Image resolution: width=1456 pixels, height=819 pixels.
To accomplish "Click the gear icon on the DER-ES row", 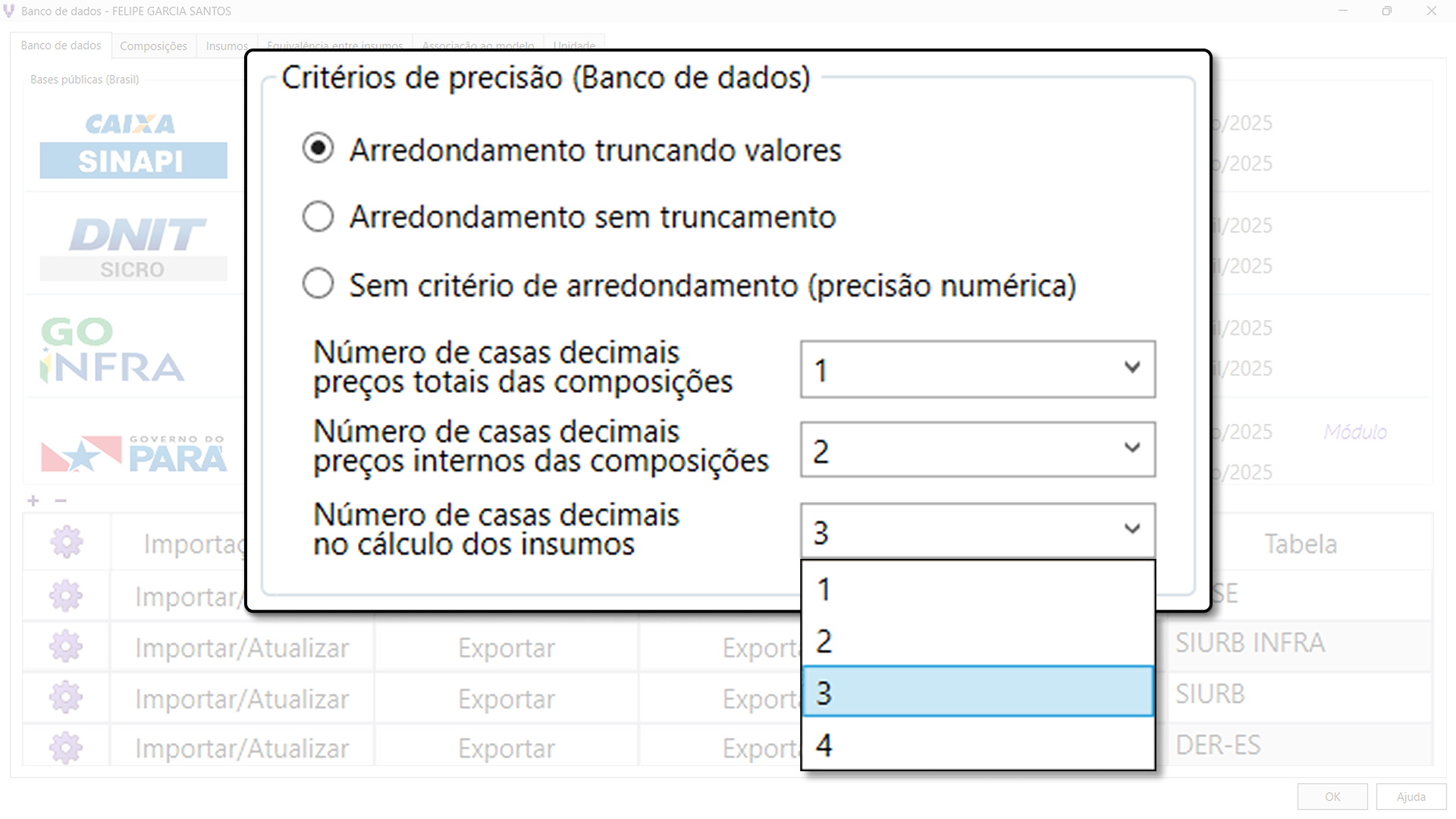I will click(66, 746).
